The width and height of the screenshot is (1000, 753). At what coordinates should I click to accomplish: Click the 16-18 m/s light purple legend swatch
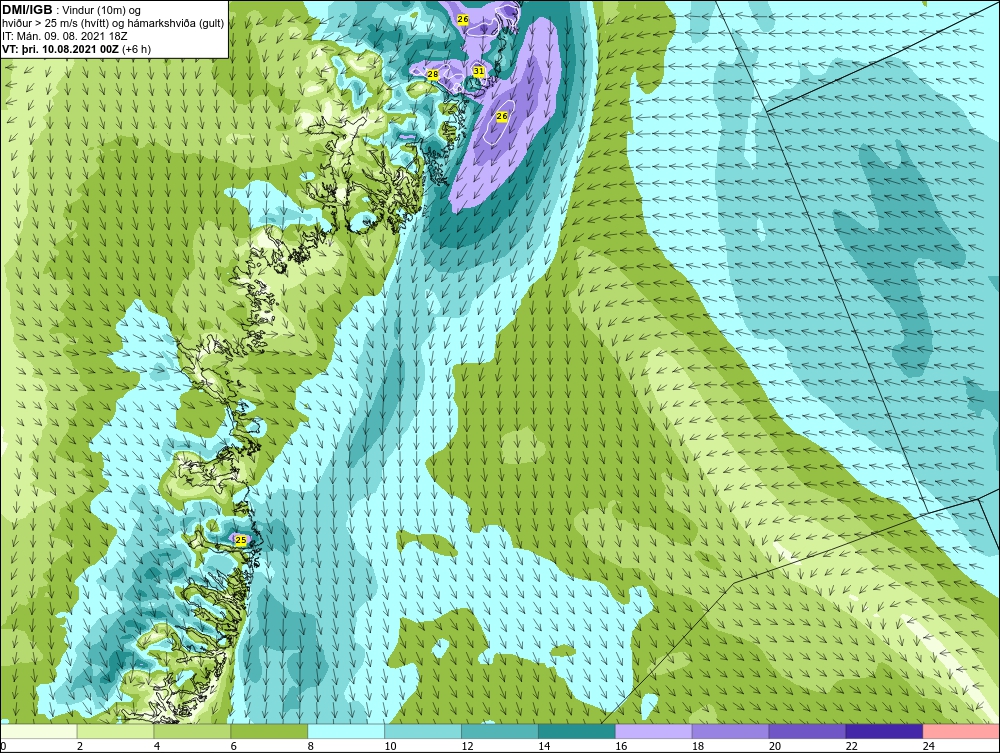pos(653,731)
